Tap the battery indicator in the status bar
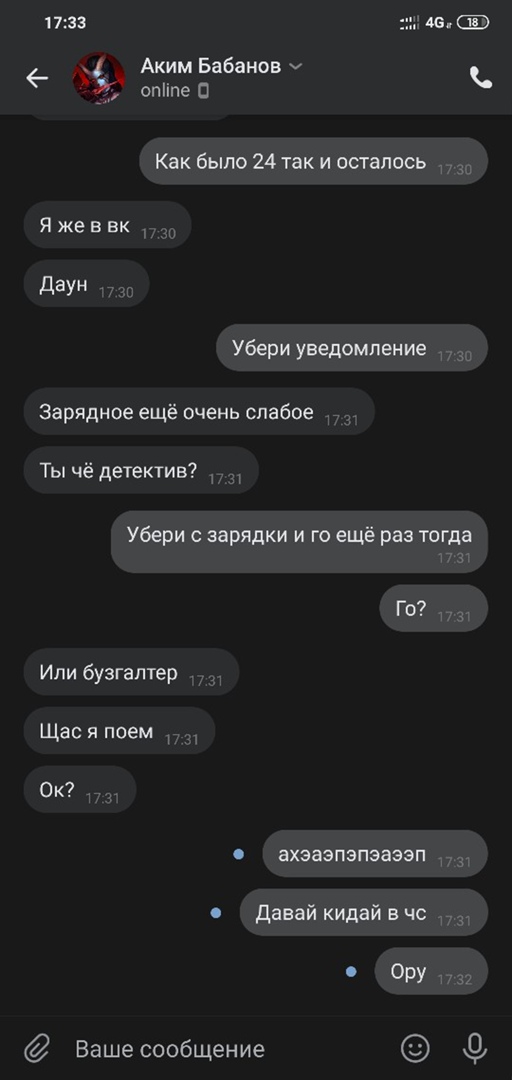Image resolution: width=512 pixels, height=1080 pixels. (473, 22)
